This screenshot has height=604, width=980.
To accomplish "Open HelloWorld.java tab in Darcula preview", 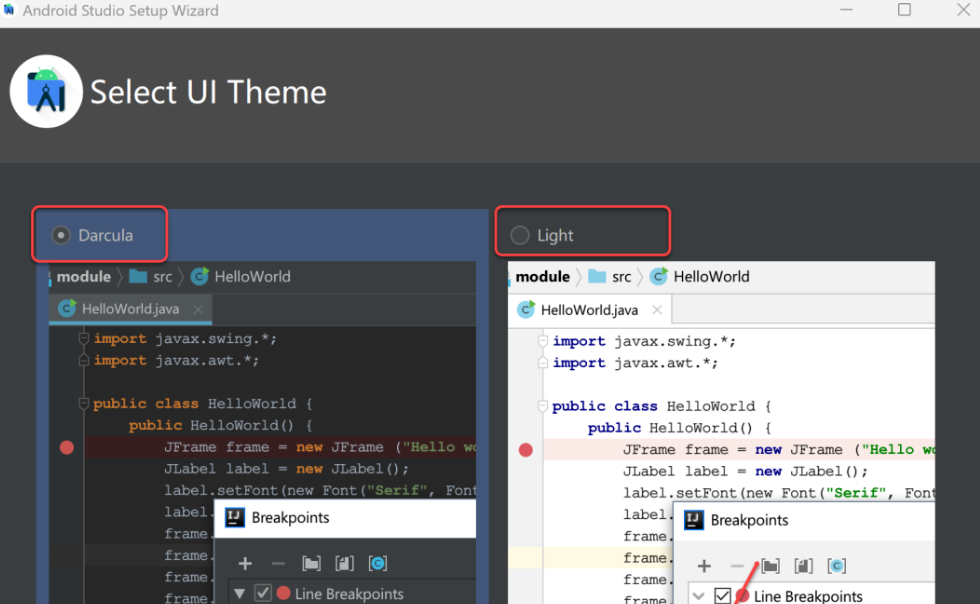I will (131, 309).
